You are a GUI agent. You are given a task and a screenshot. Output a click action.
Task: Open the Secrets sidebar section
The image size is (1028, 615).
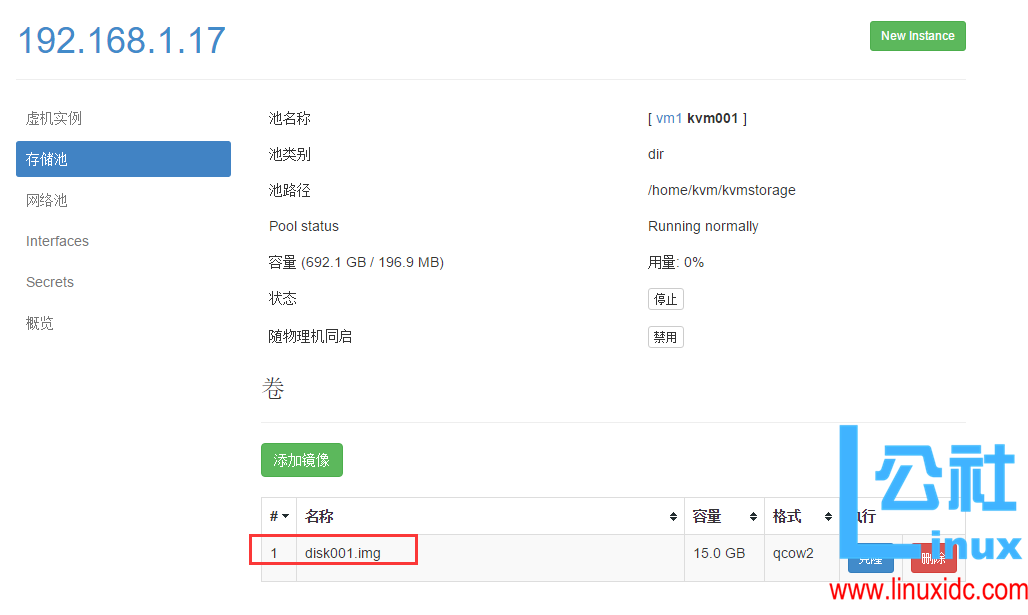click(x=49, y=281)
